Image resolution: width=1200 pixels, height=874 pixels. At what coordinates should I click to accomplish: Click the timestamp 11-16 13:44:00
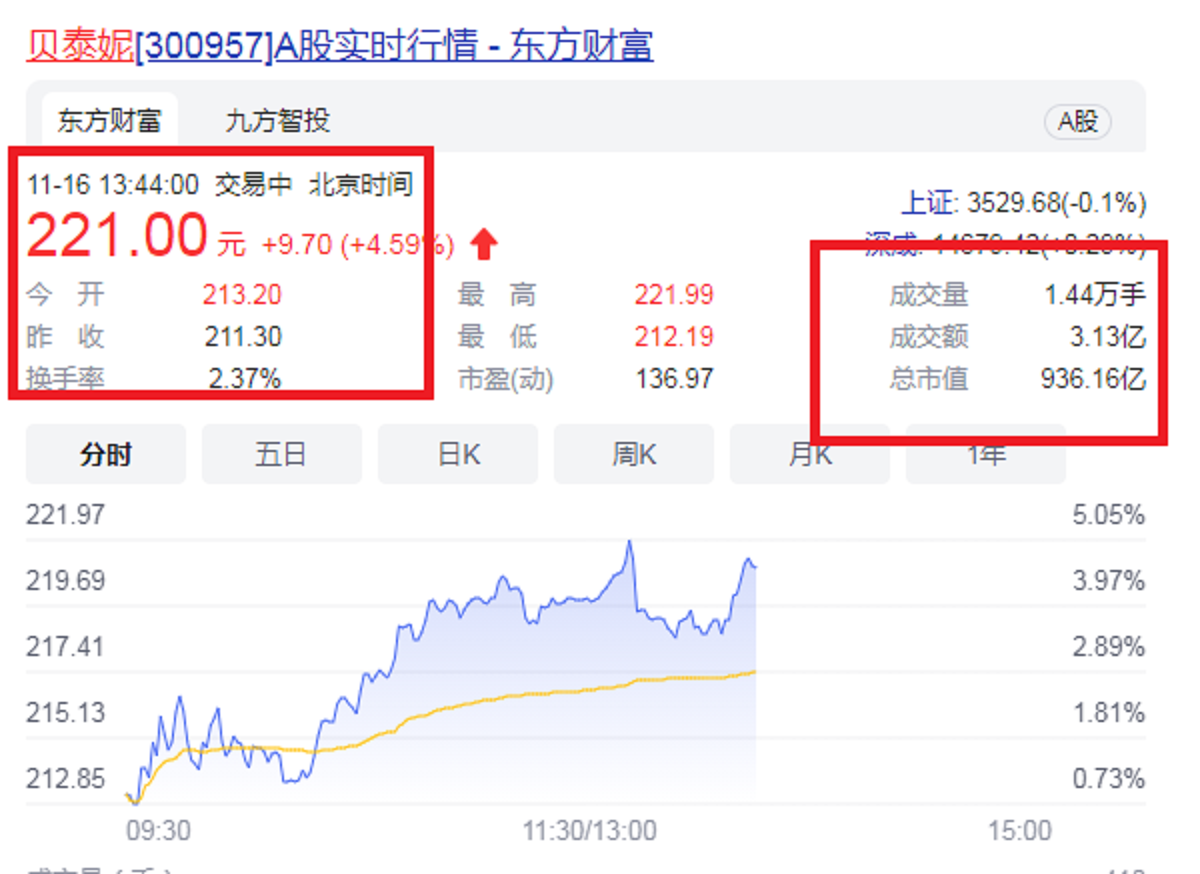pyautogui.click(x=113, y=184)
